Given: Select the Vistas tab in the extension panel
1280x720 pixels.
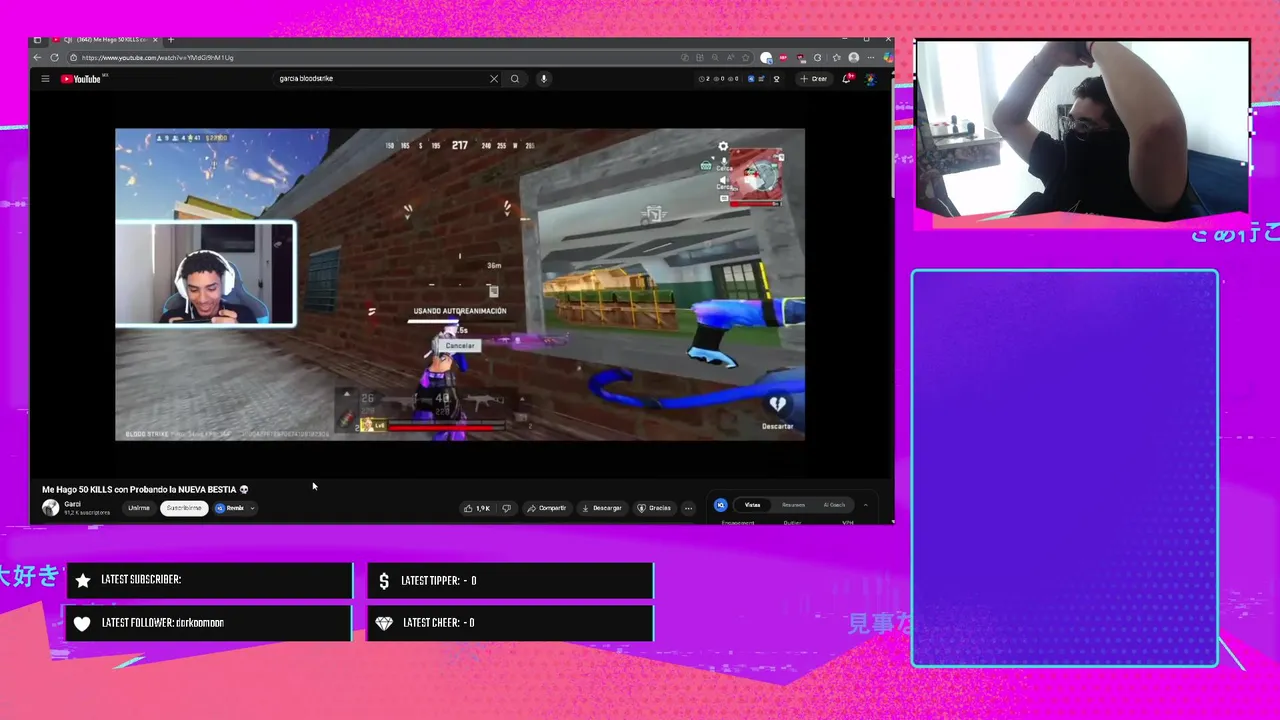Looking at the screenshot, I should [x=752, y=505].
